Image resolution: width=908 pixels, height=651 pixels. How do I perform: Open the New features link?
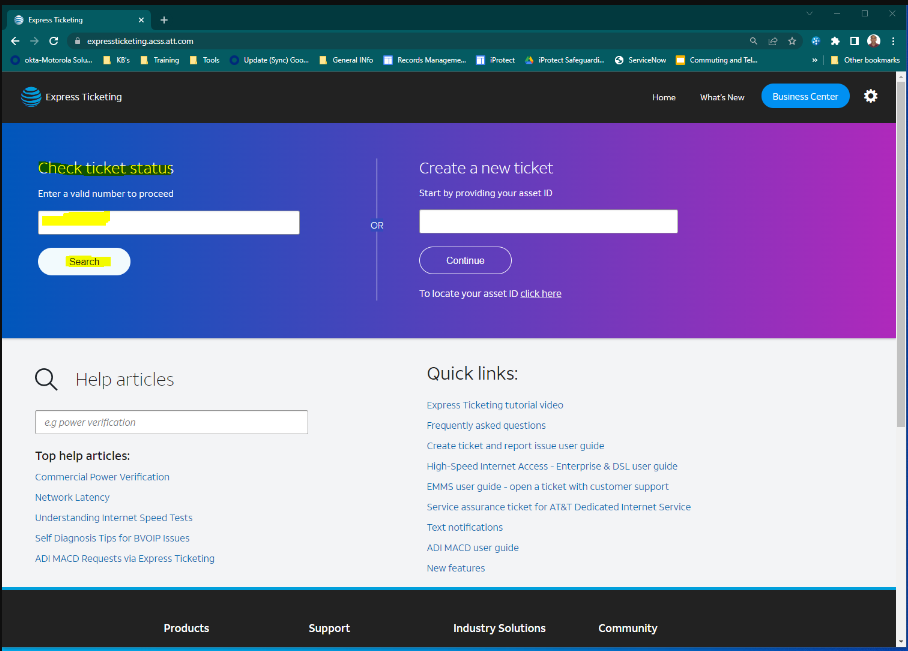click(456, 568)
